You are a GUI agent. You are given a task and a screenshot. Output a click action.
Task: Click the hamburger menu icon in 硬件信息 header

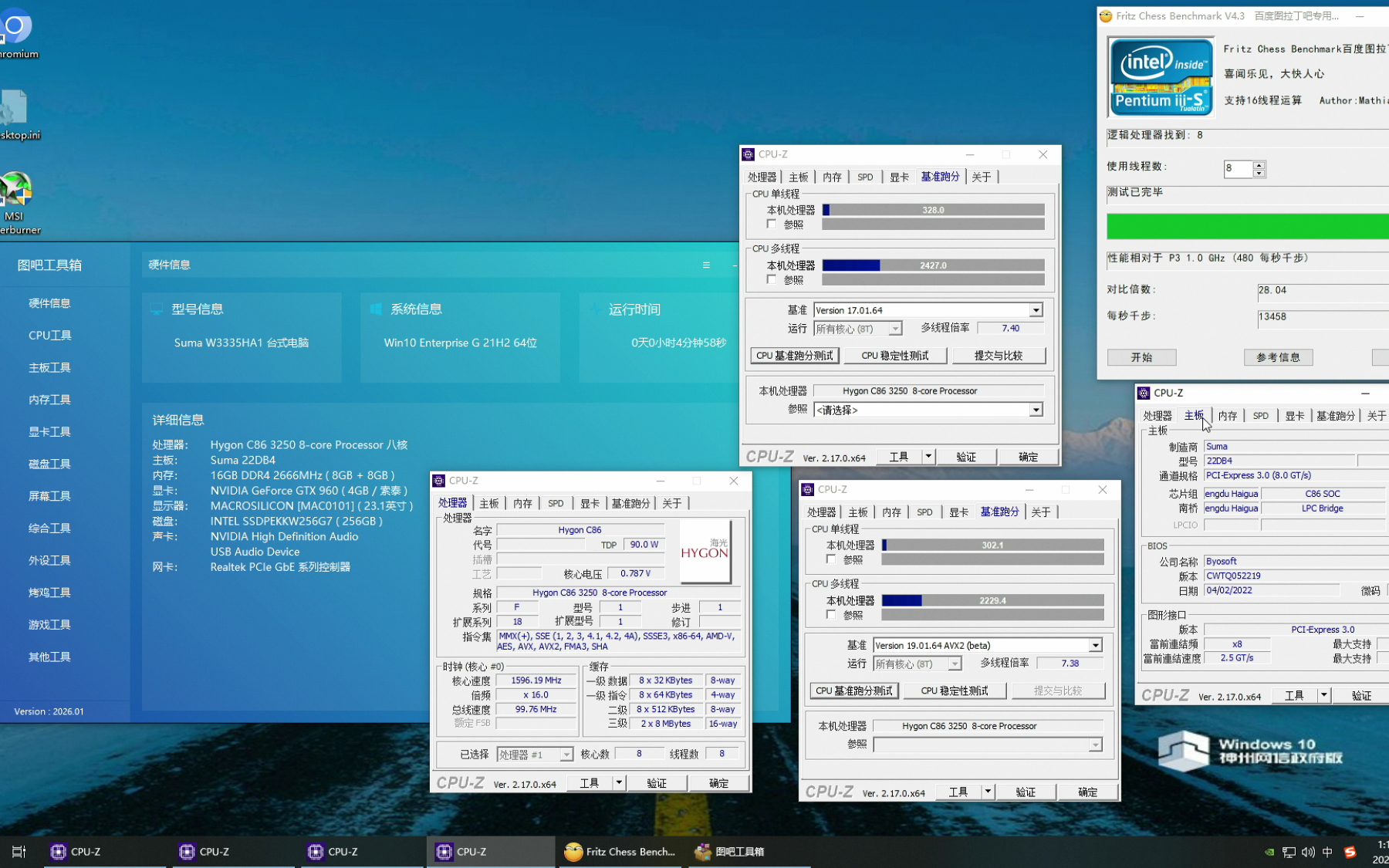[x=706, y=265]
